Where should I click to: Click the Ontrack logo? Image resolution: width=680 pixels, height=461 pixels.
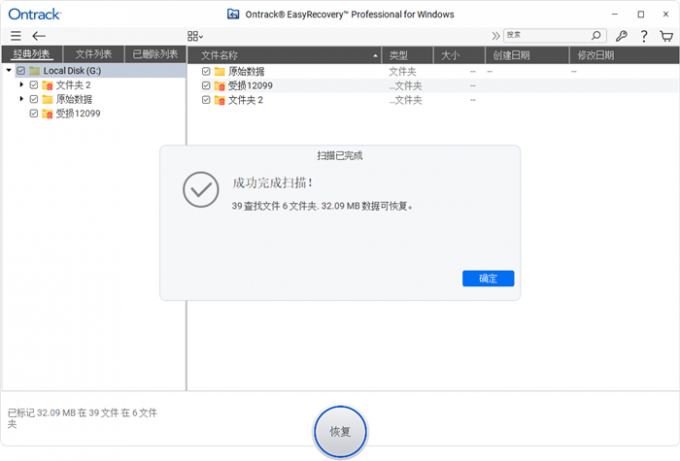click(x=35, y=14)
